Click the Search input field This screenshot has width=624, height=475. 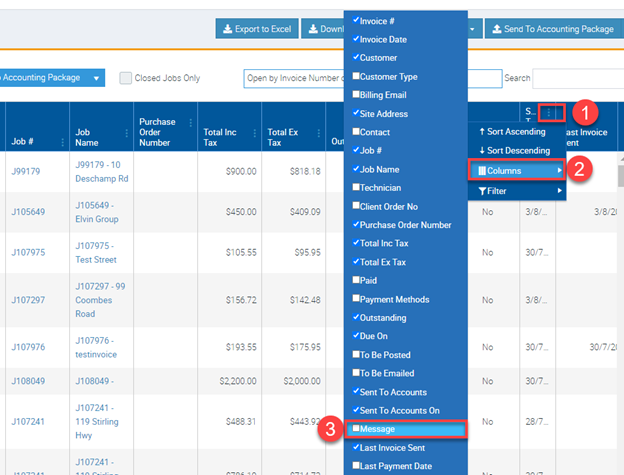(577, 78)
